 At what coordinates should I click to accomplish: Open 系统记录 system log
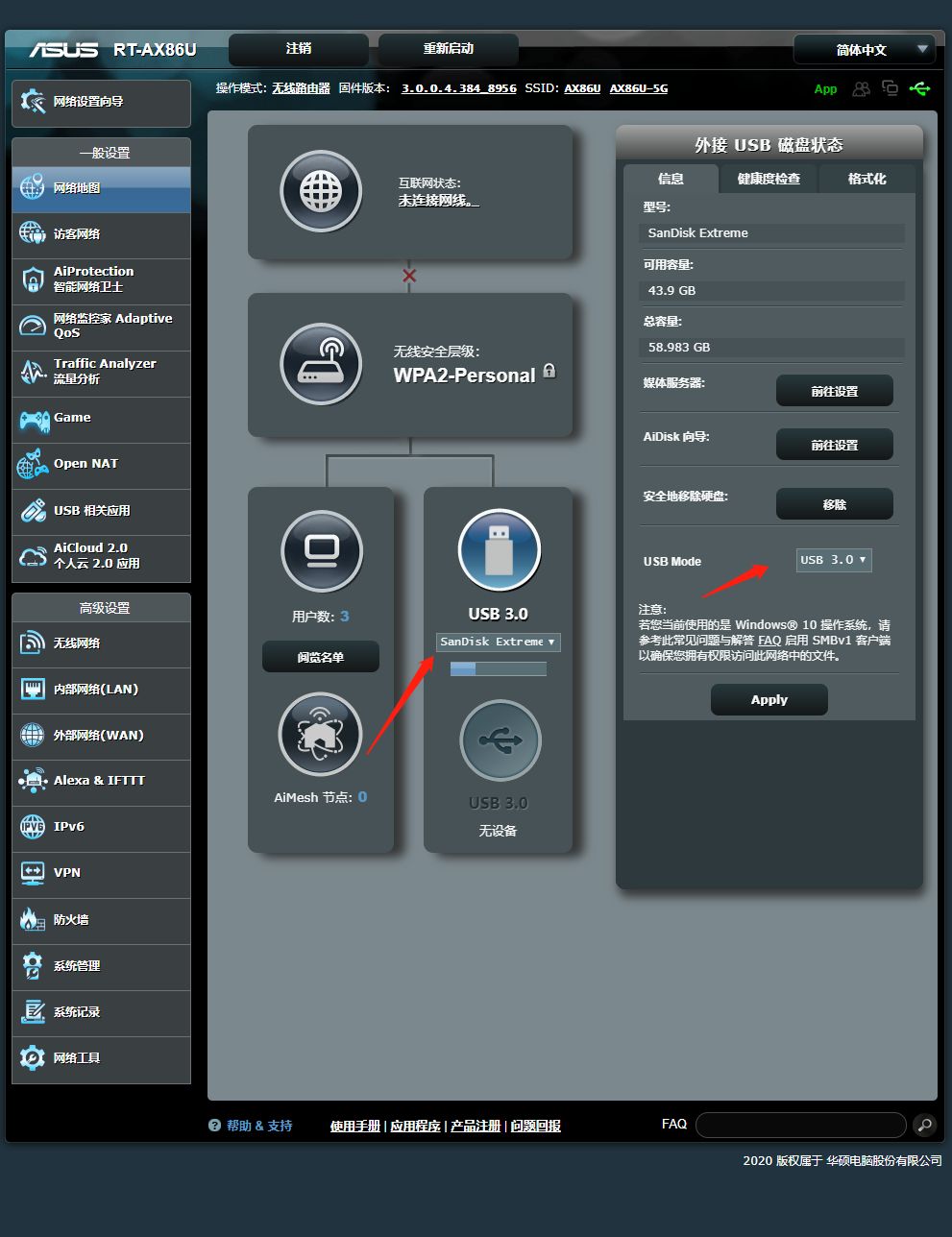(x=101, y=1012)
